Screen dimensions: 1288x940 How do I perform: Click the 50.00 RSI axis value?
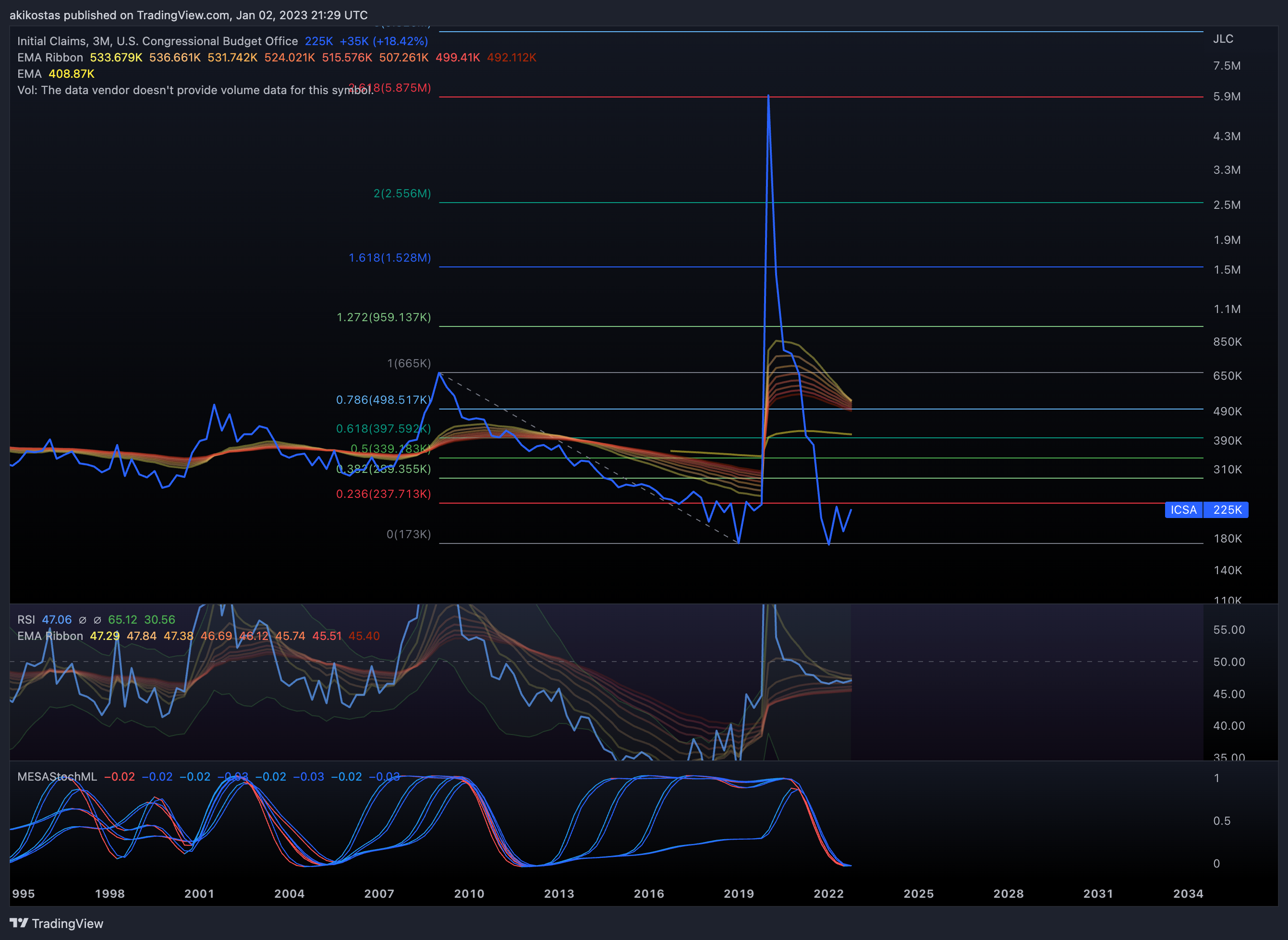pyautogui.click(x=1229, y=662)
